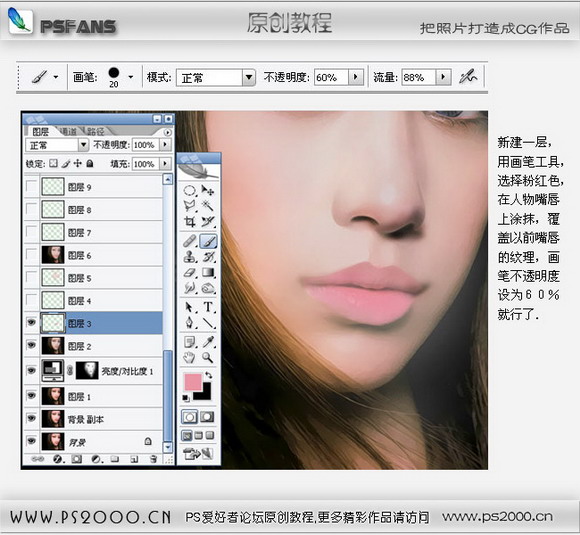The image size is (580, 535).
Task: Select the Path Selection arrow tool
Action: (190, 307)
